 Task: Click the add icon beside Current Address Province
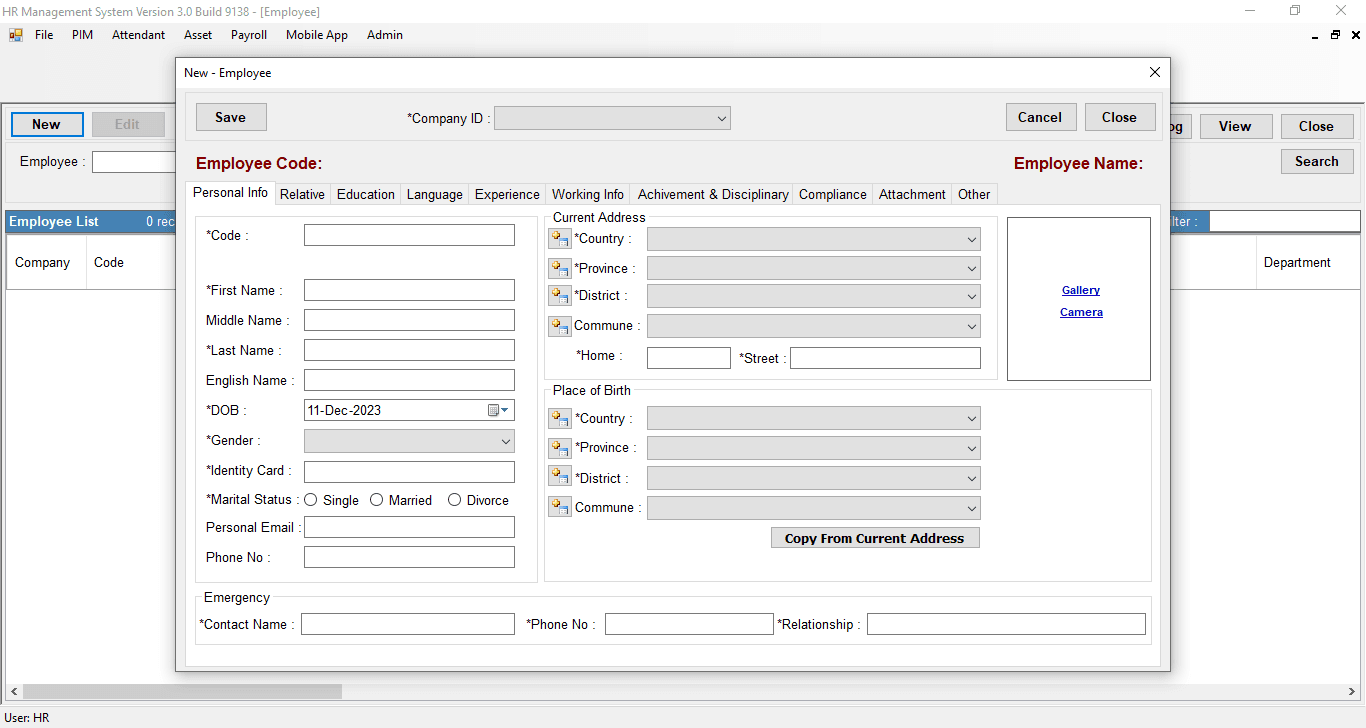(560, 269)
